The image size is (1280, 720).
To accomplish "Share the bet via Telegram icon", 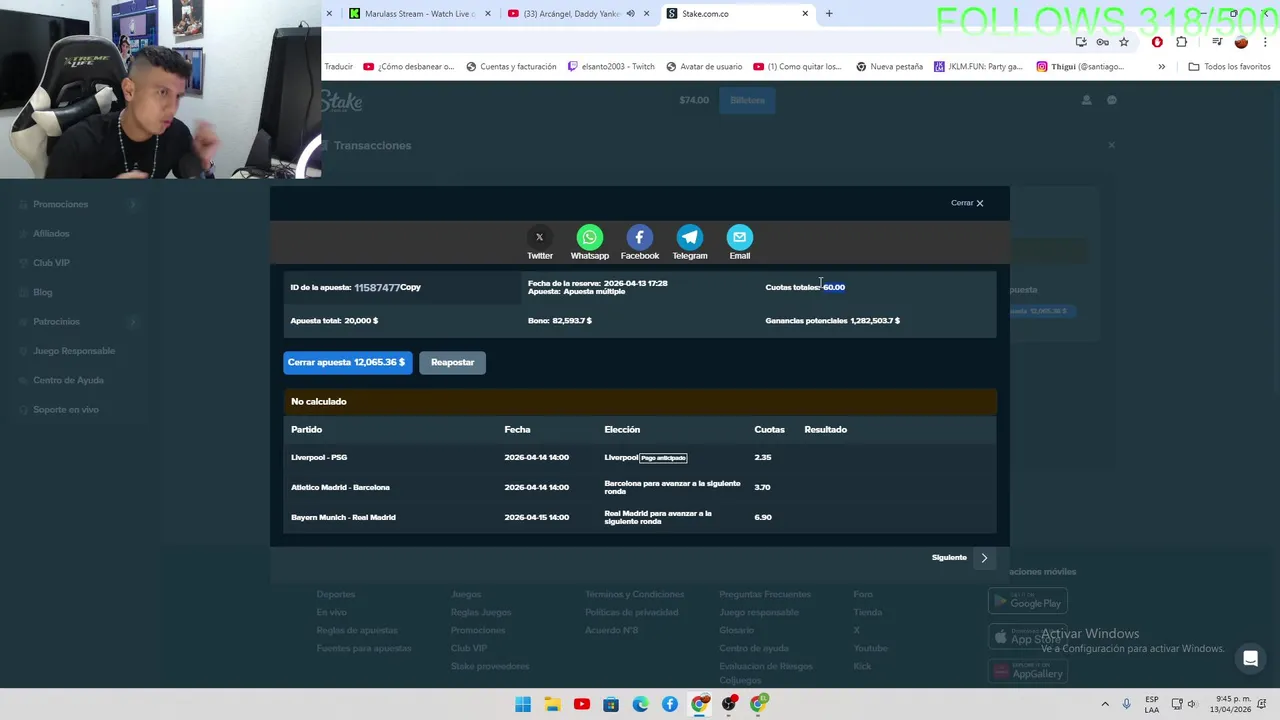I will click(689, 237).
